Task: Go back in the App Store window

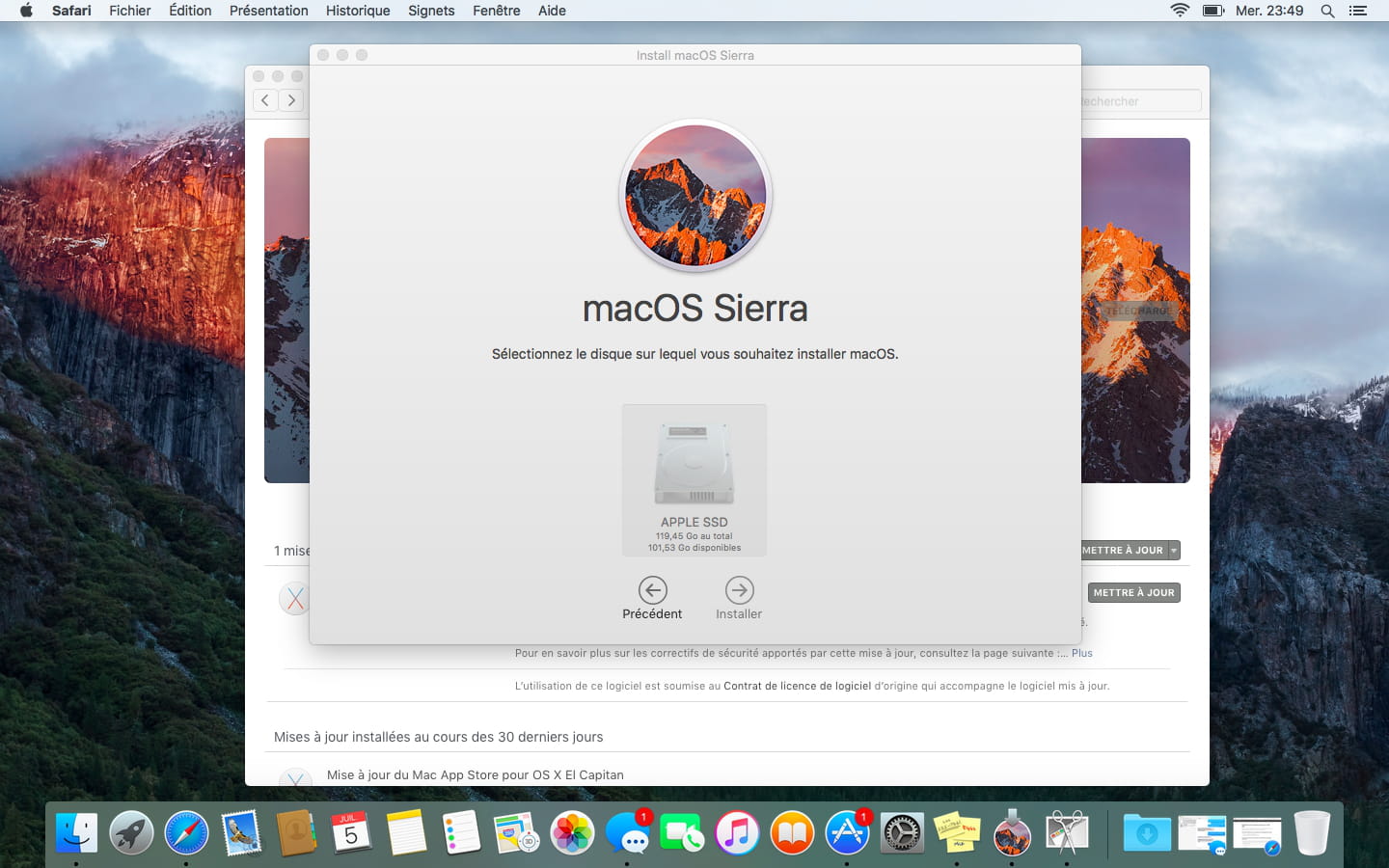Action: 265,100
